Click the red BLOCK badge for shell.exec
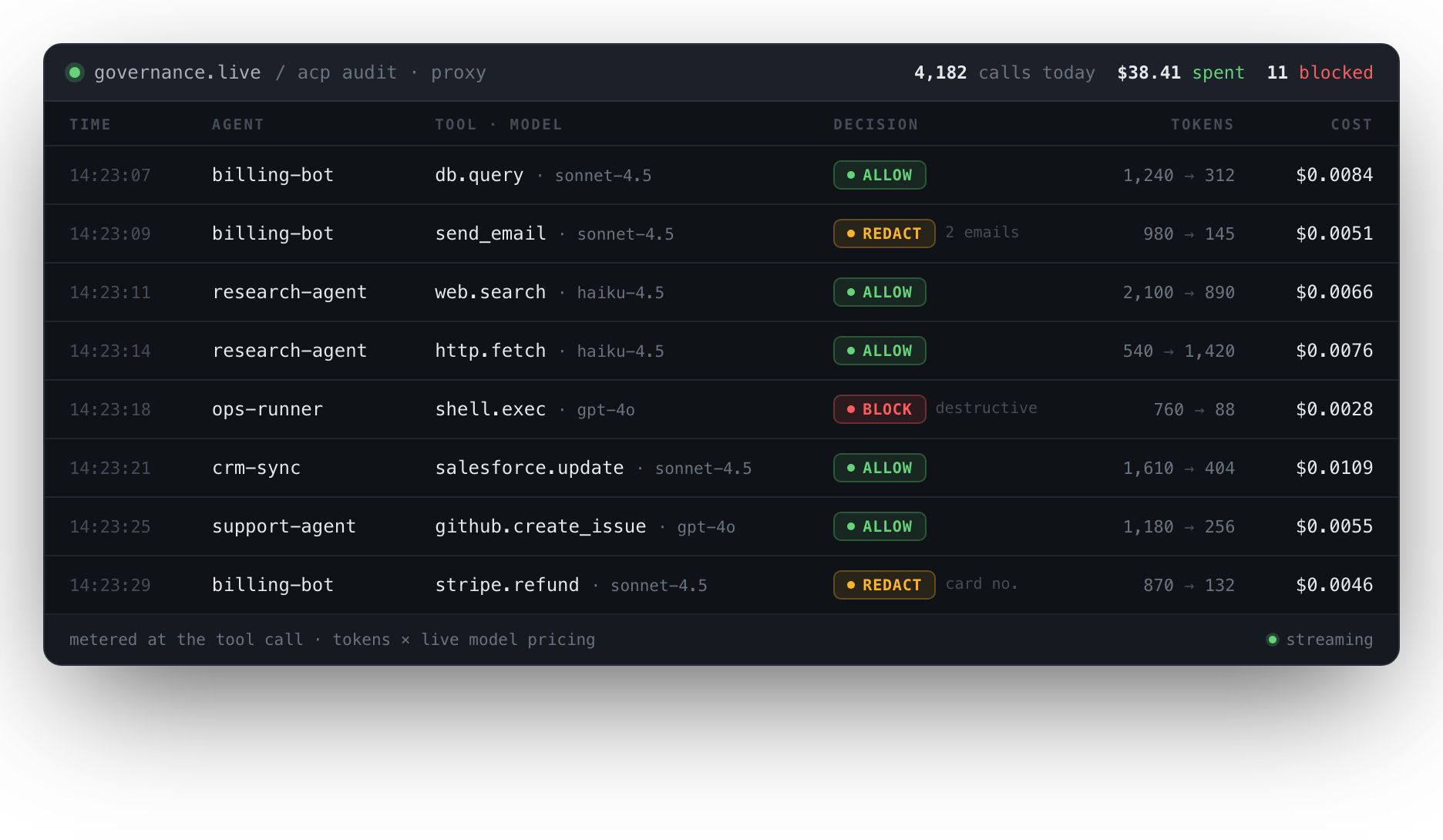The height and width of the screenshot is (840, 1443). pos(880,409)
